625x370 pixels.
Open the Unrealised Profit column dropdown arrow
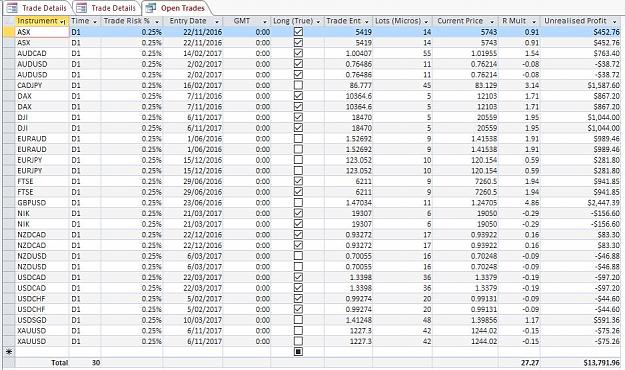pyautogui.click(x=614, y=22)
